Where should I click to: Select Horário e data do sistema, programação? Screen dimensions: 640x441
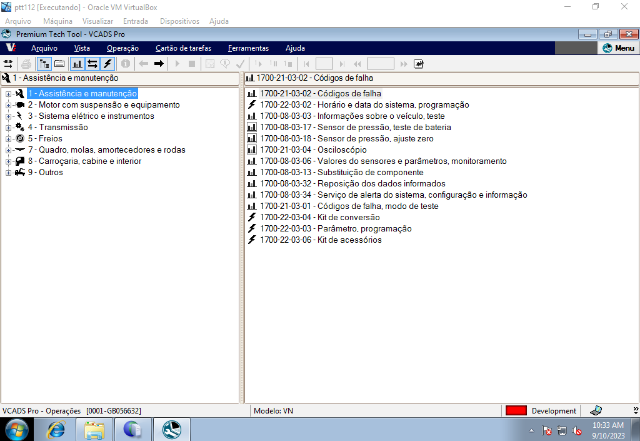pyautogui.click(x=364, y=105)
